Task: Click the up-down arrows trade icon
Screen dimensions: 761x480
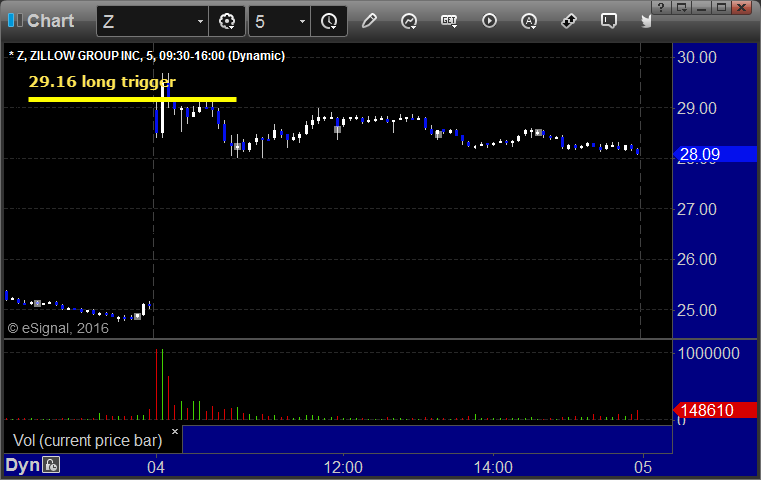Action: pos(569,21)
